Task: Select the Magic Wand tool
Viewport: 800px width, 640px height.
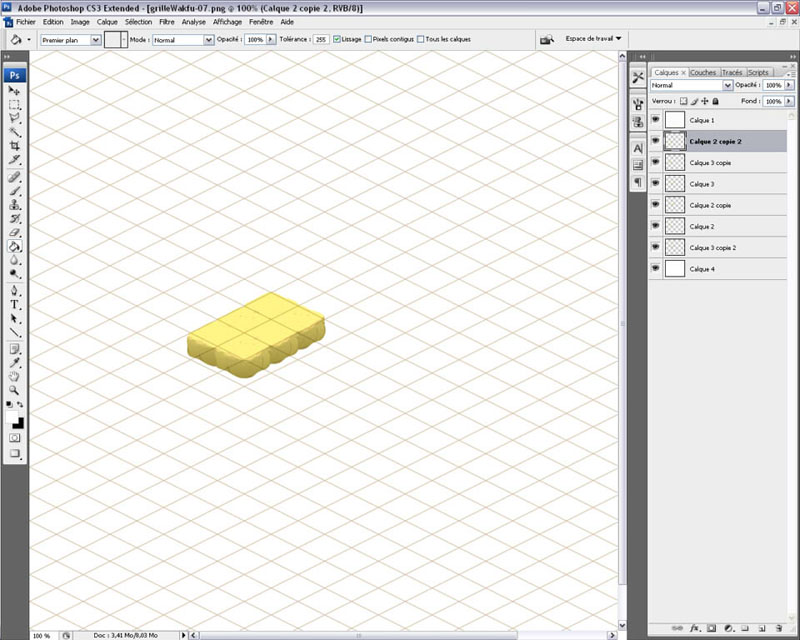Action: point(14,132)
